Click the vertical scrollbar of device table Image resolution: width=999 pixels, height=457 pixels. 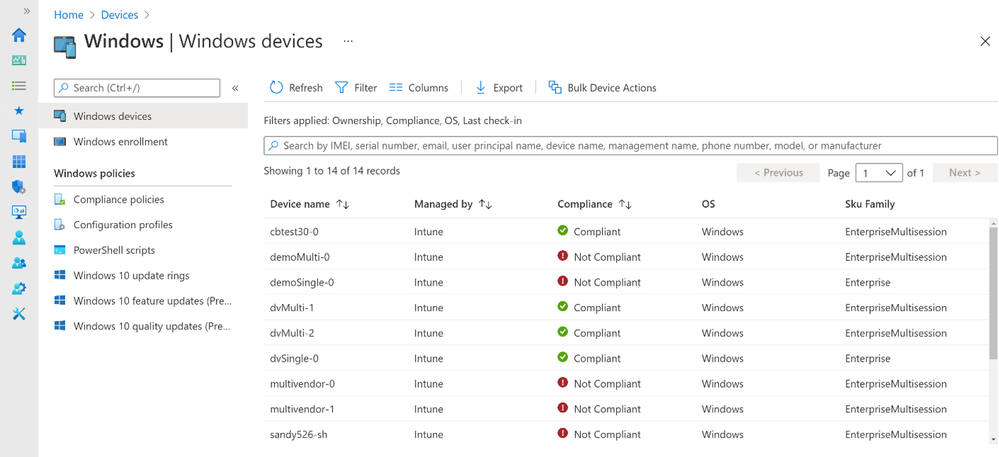993,293
